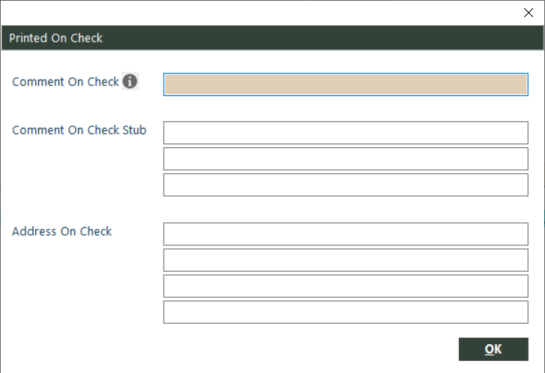The height and width of the screenshot is (373, 545).
Task: Click fourth Address On Check line
Action: pyautogui.click(x=346, y=312)
